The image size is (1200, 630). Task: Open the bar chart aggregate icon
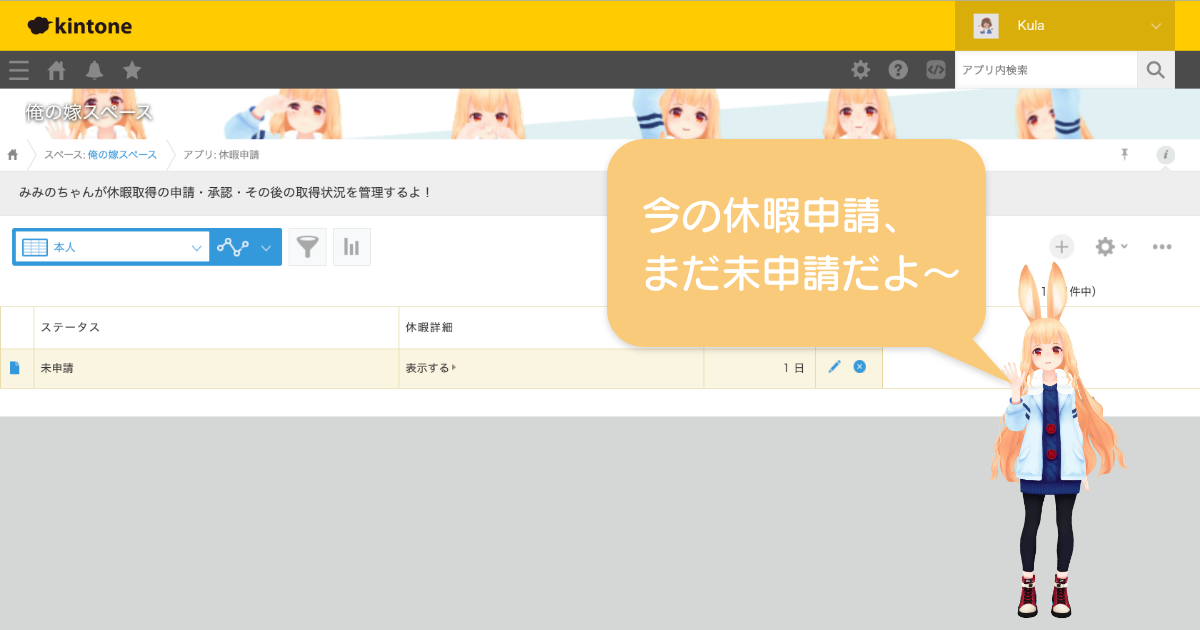(x=351, y=247)
